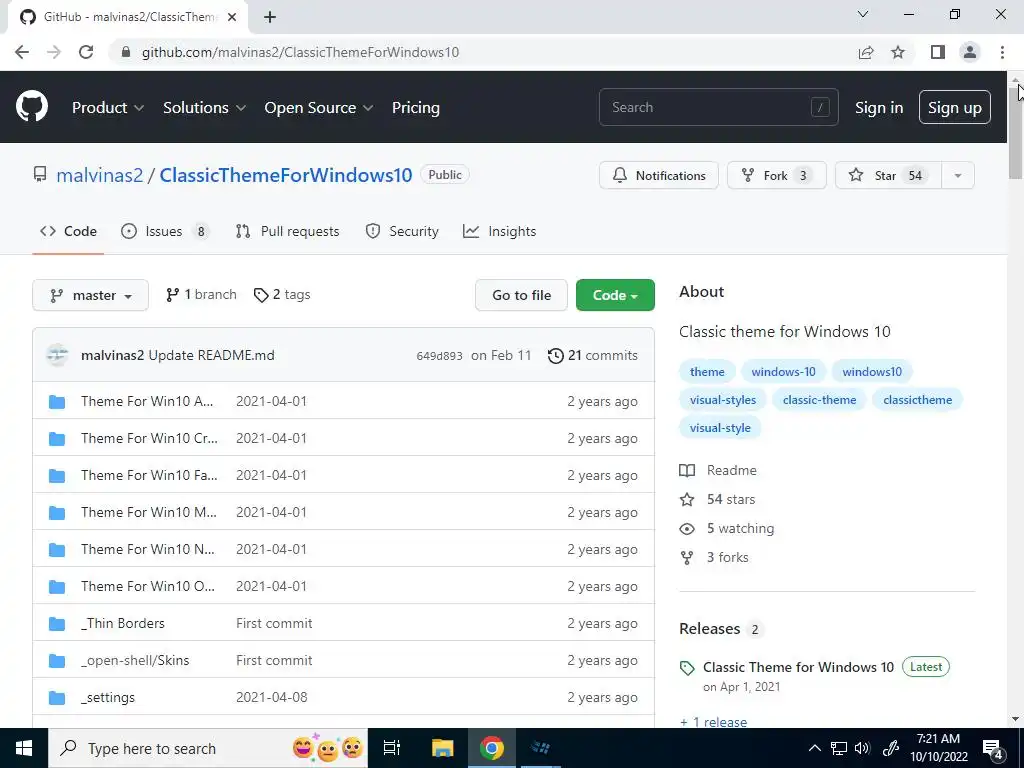Open the malvinas2 owner link
This screenshot has height=768, width=1024.
click(99, 175)
